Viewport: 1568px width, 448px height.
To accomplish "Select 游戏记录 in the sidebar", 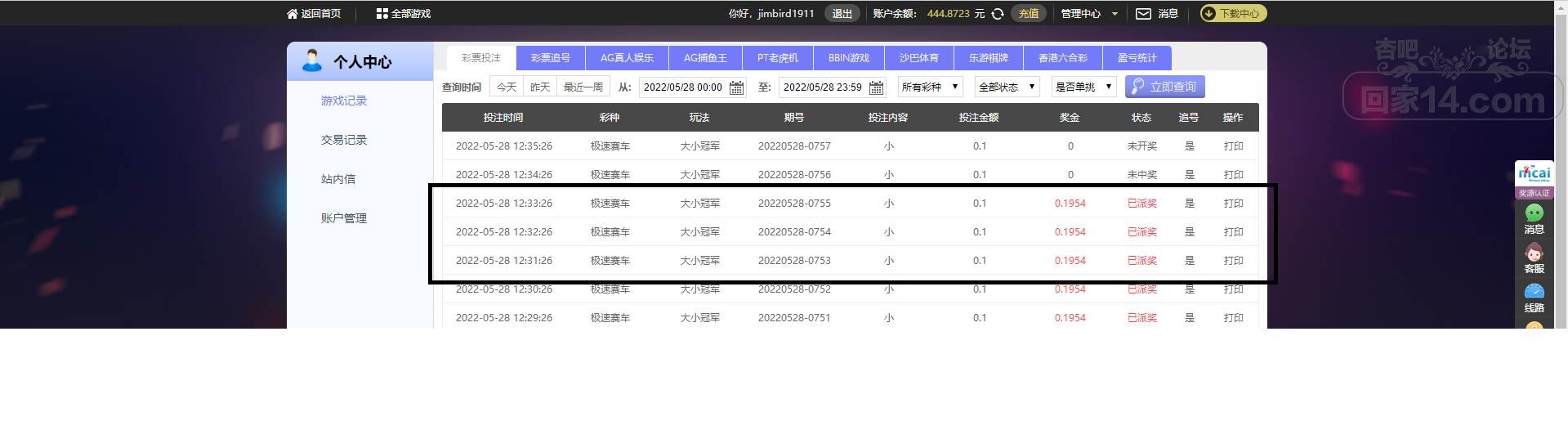I will (x=344, y=101).
